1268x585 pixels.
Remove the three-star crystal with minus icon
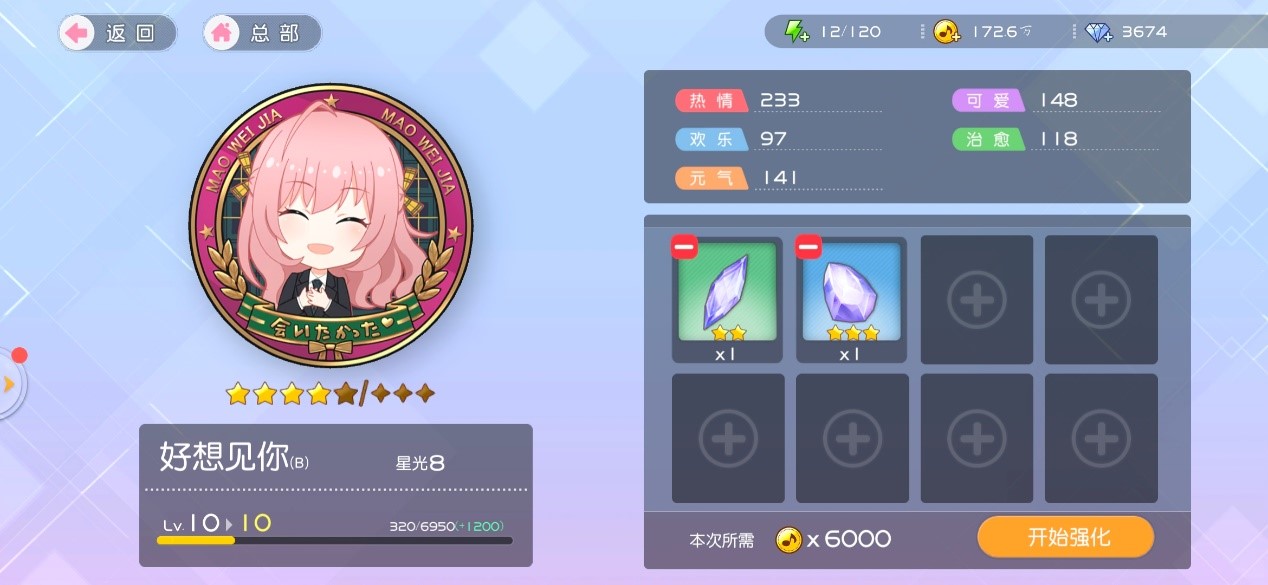(808, 246)
